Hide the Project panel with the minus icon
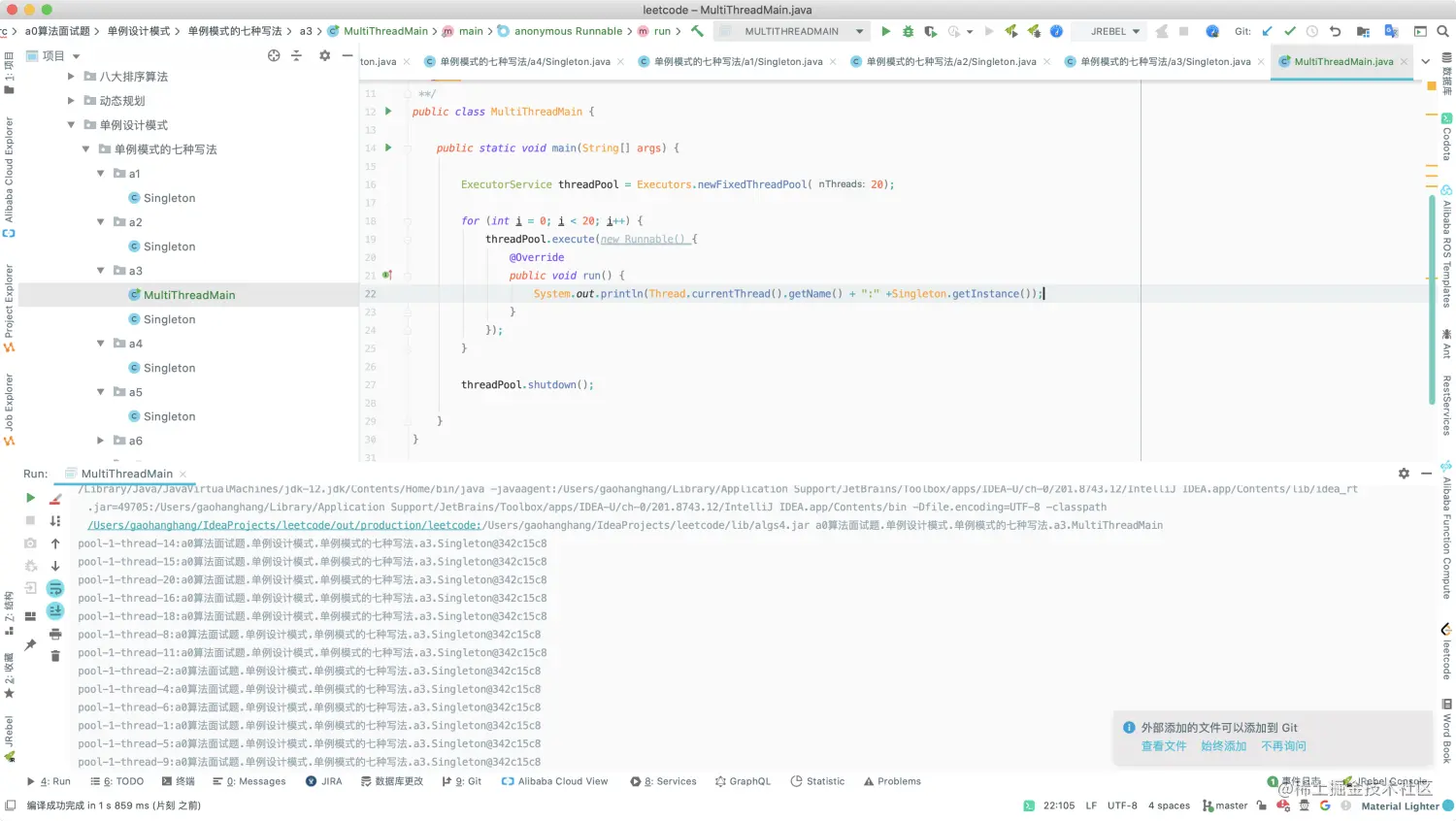 click(x=347, y=55)
